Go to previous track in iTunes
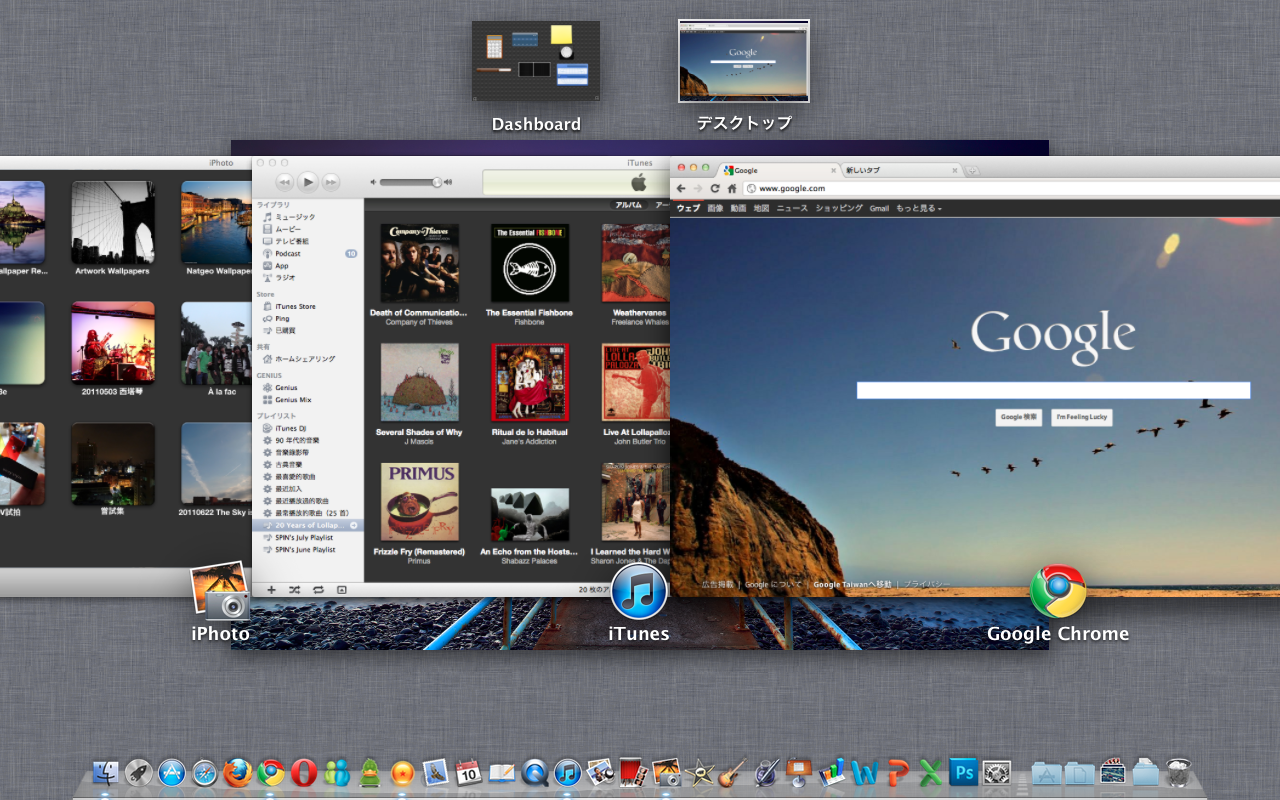The height and width of the screenshot is (800, 1280). (x=284, y=182)
